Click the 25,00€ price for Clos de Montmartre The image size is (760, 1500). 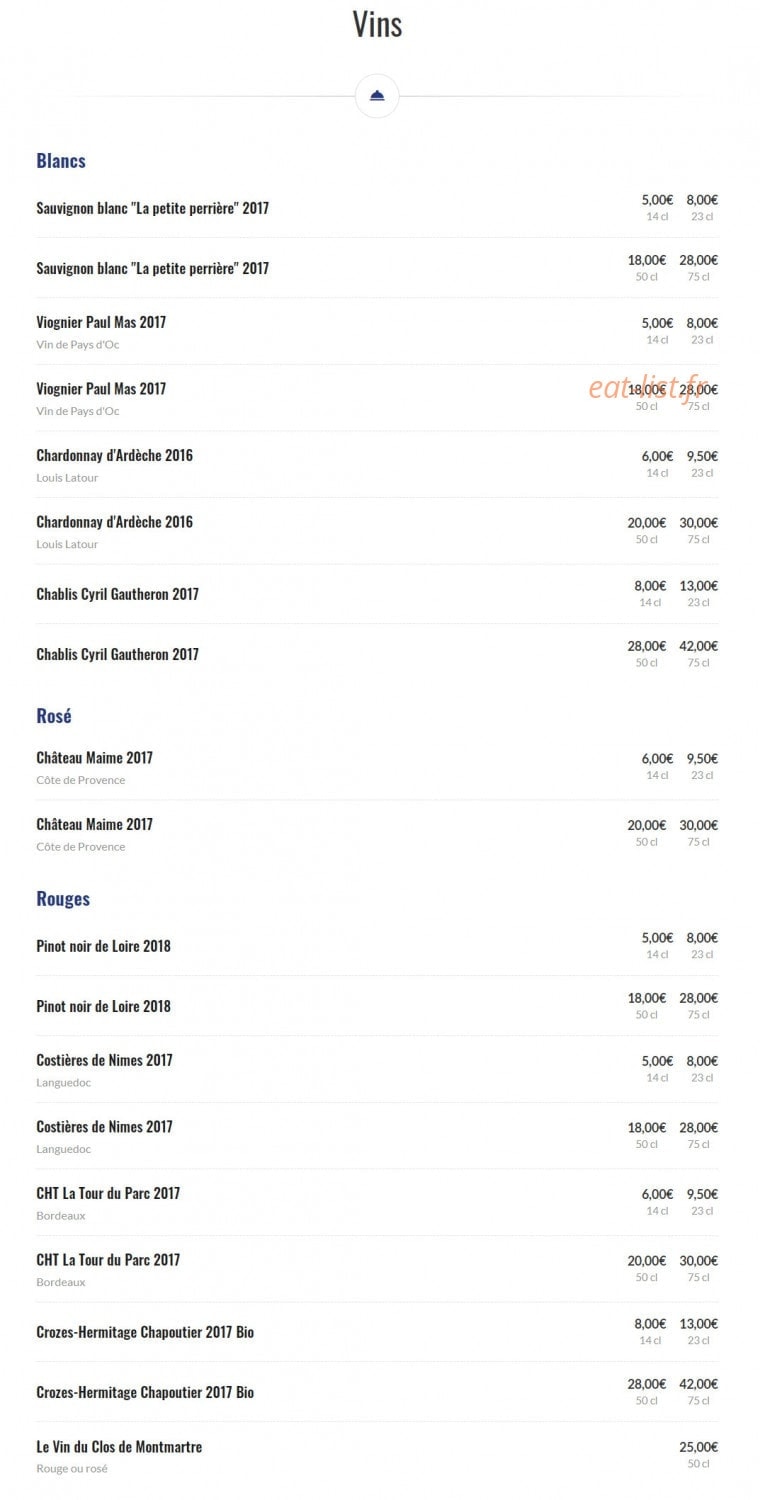point(699,1447)
